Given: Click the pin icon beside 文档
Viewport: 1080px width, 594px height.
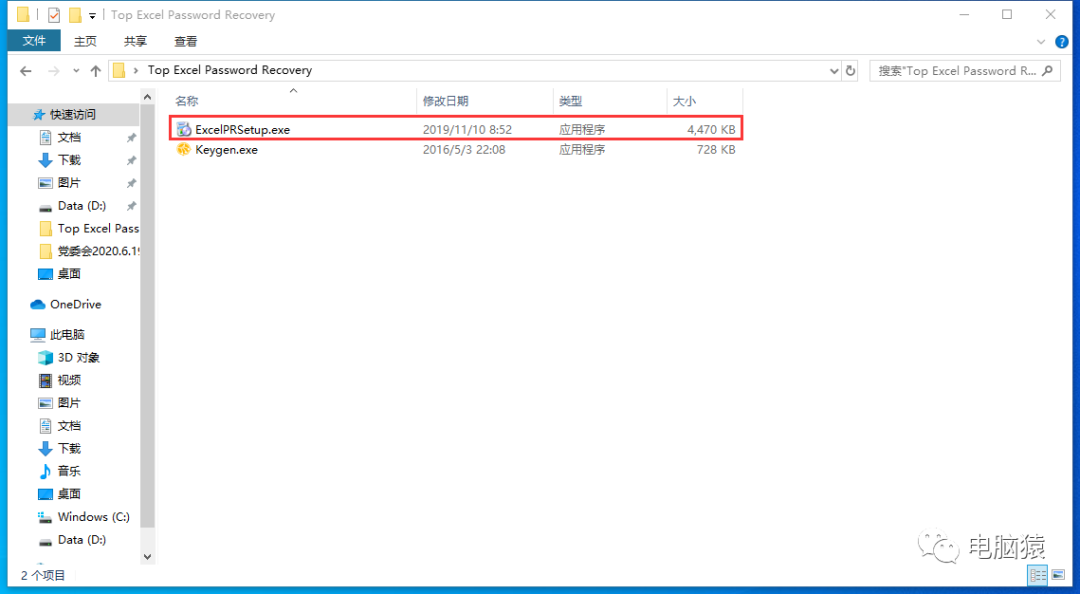Looking at the screenshot, I should pyautogui.click(x=131, y=138).
